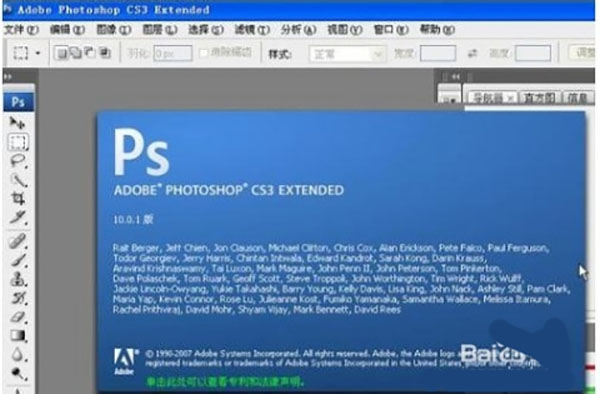Viewport: 600px width, 394px height.
Task: Select the Healing Brush tool
Action: (18, 241)
